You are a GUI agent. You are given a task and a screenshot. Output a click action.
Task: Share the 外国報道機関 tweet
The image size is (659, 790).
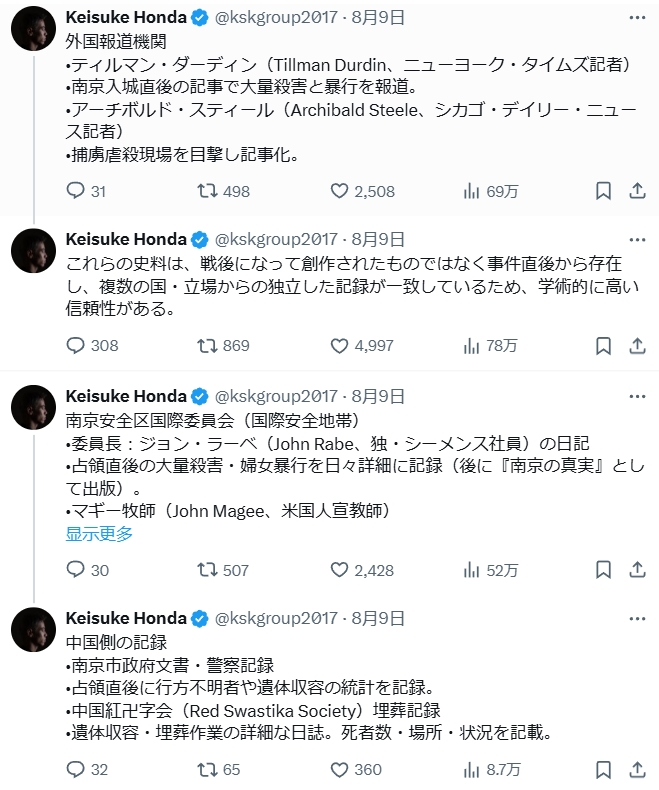(x=637, y=191)
